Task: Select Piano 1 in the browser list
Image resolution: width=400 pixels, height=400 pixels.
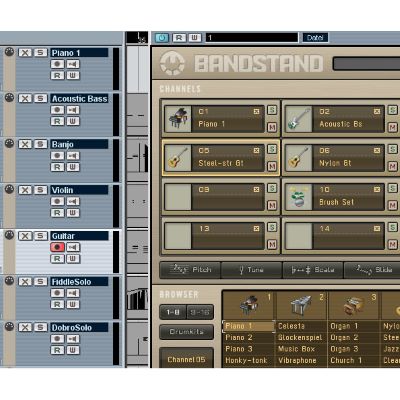Action: pyautogui.click(x=248, y=326)
